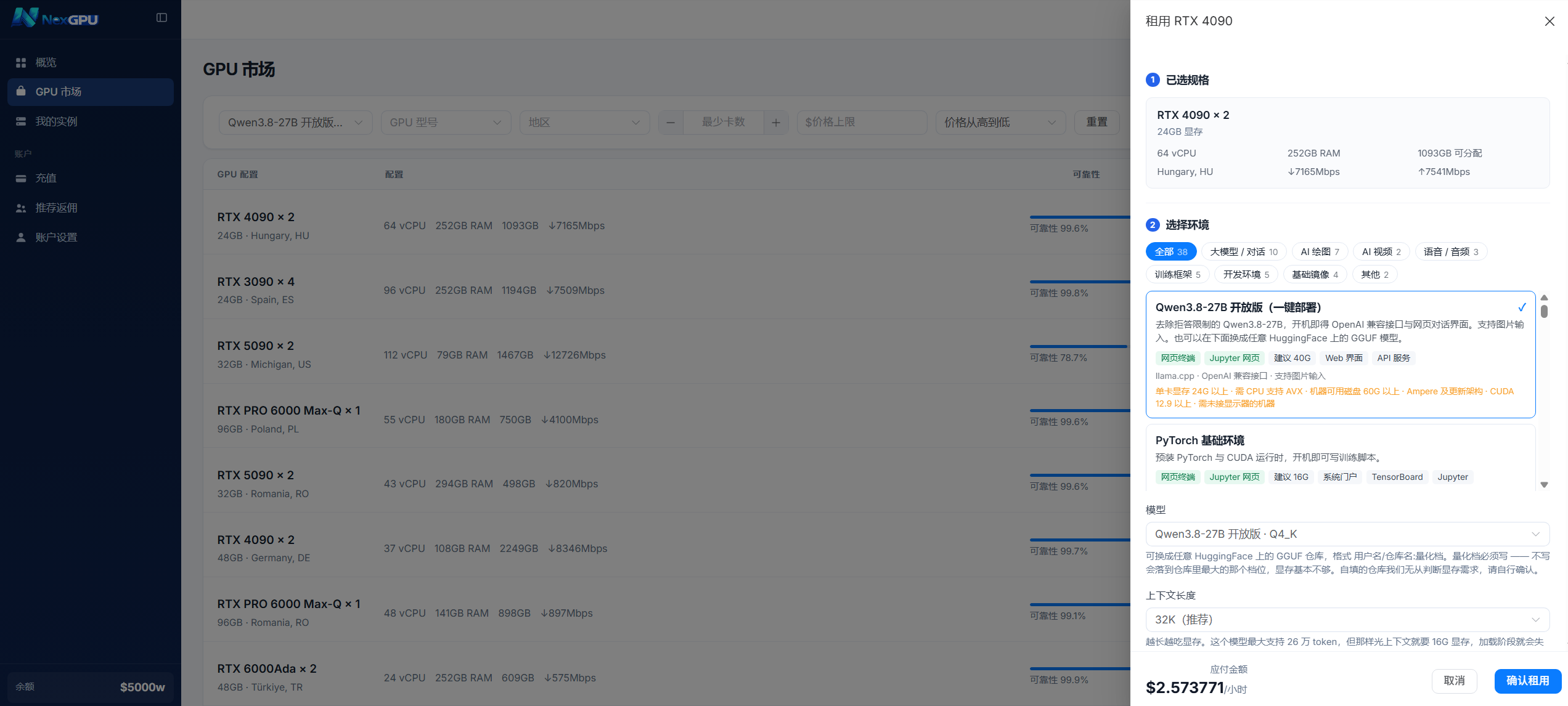Click the 充值 card icon
This screenshot has height=706, width=1568.
tap(21, 178)
